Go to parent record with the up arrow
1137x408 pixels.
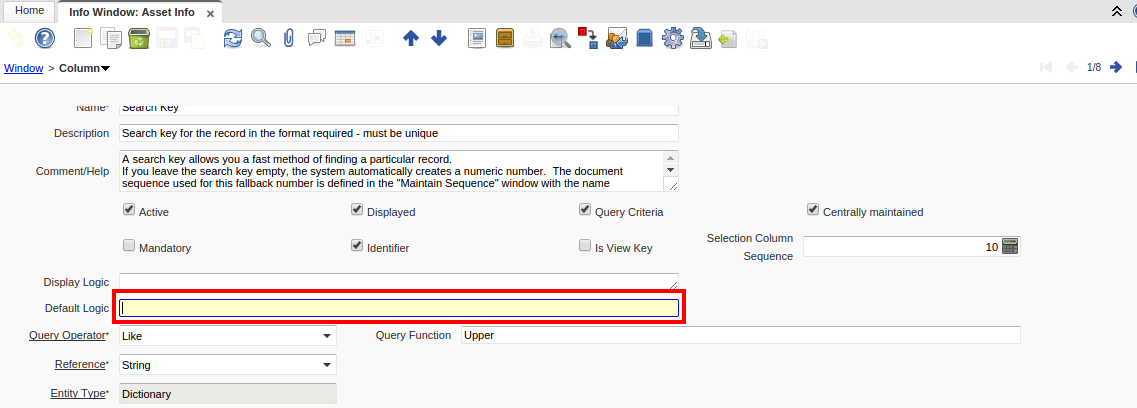[x=411, y=38]
